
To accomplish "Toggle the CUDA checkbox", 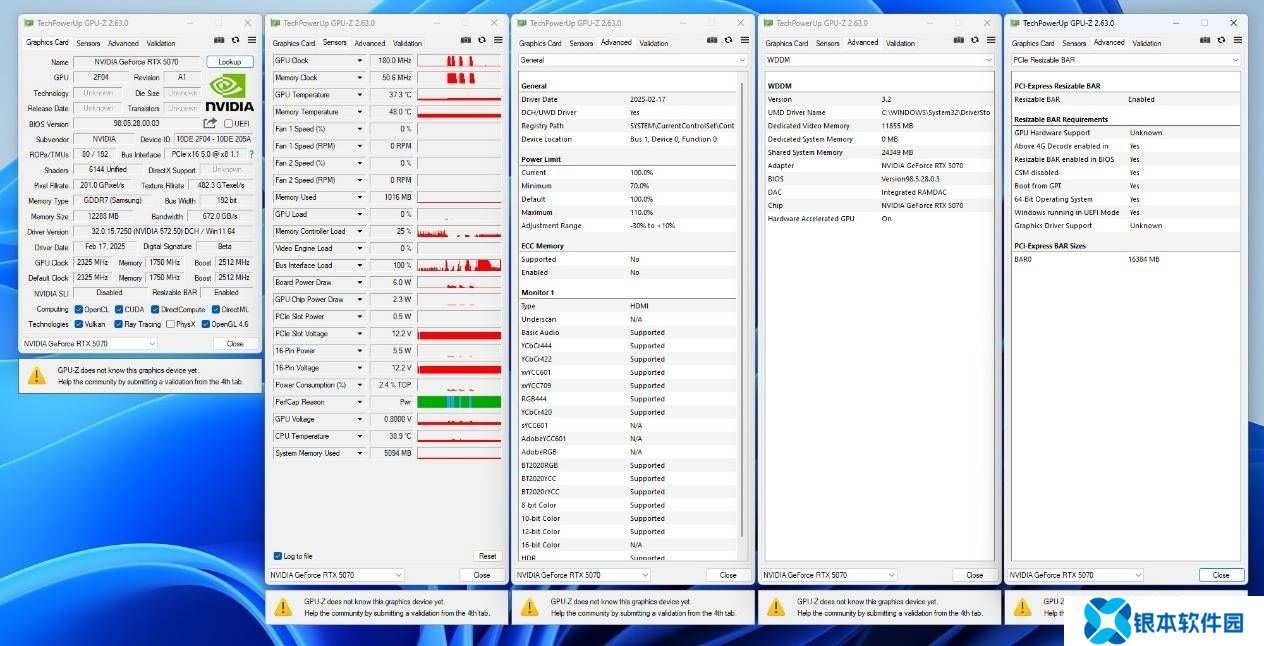I will [x=119, y=309].
